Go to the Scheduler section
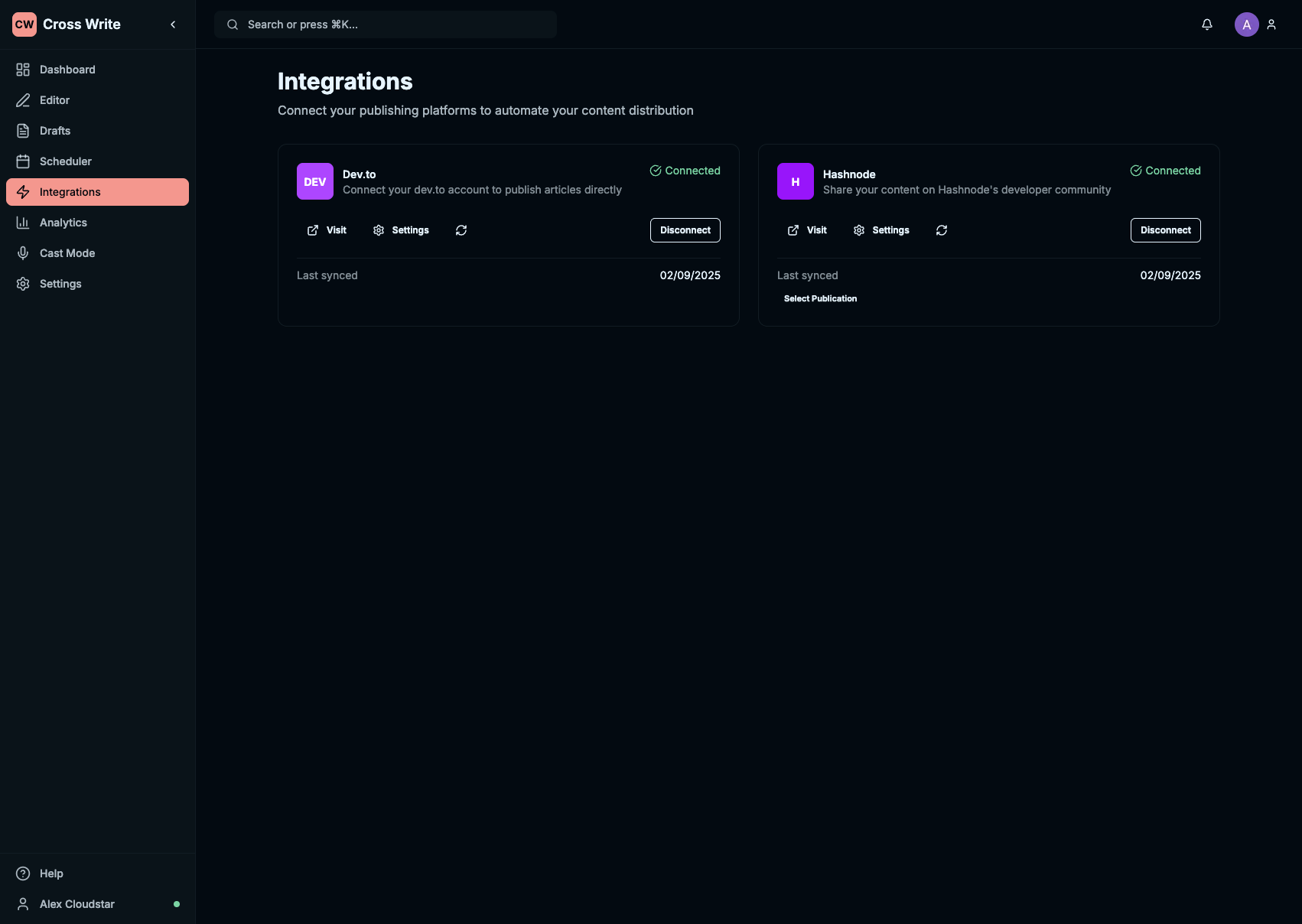Screen dimensions: 1302x924 point(66,161)
